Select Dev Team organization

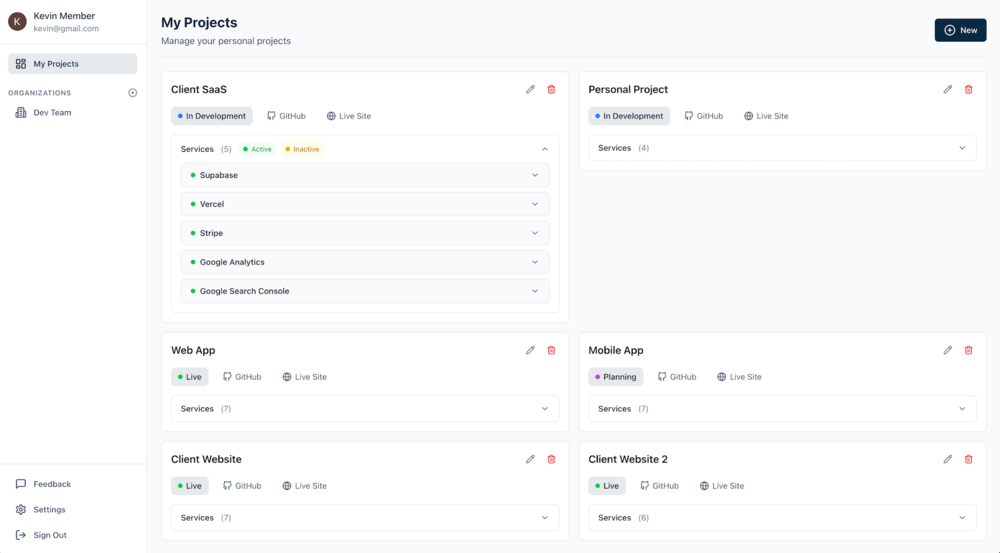pyautogui.click(x=52, y=113)
